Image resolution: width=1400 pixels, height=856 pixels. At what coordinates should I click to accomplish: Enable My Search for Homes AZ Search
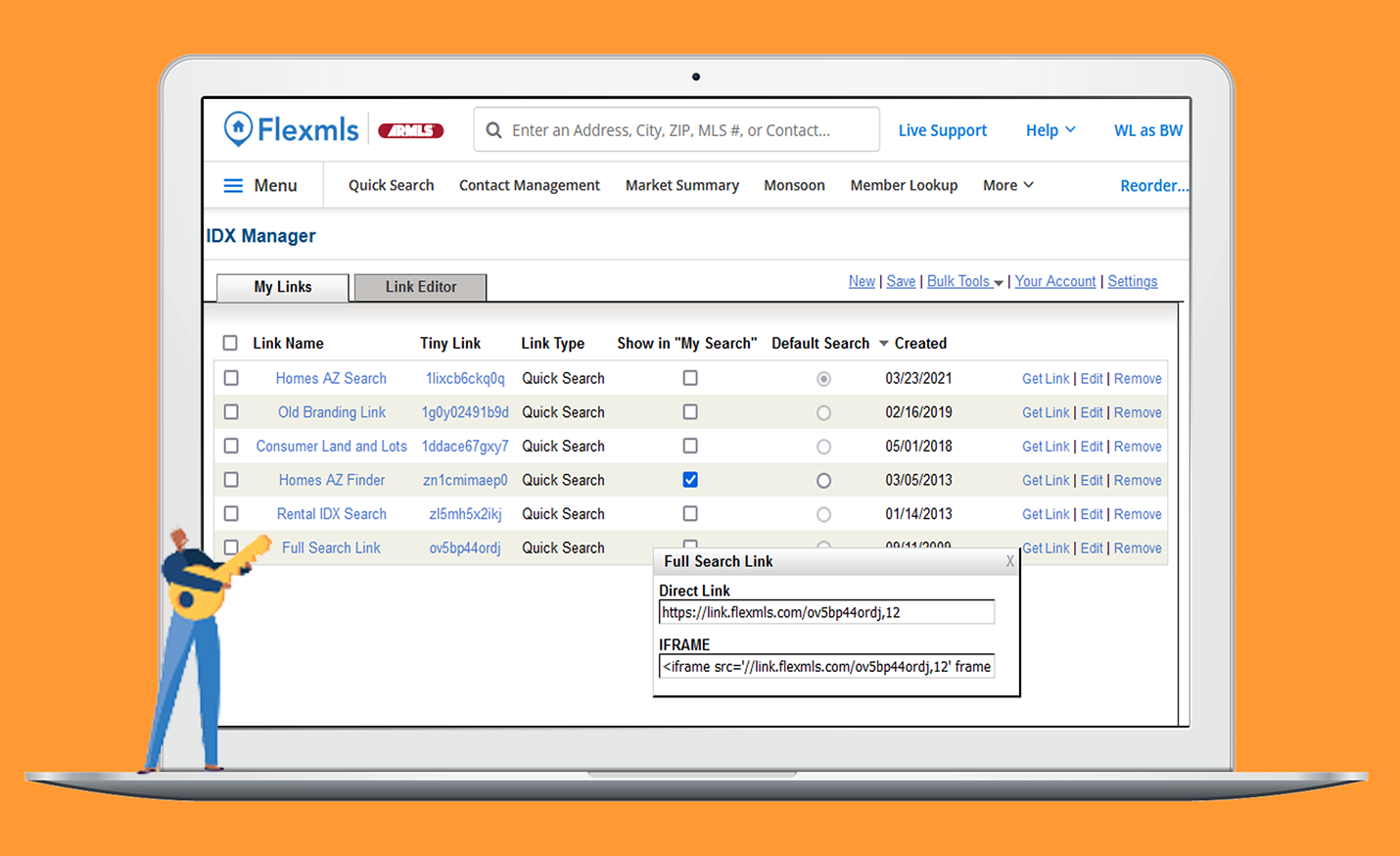(690, 378)
